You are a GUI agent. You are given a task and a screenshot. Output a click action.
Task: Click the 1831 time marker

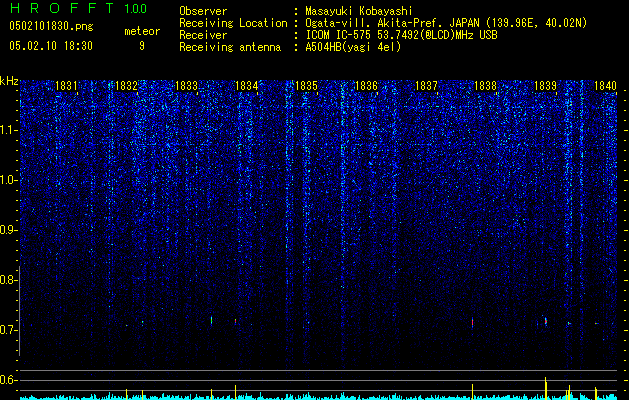[x=66, y=86]
